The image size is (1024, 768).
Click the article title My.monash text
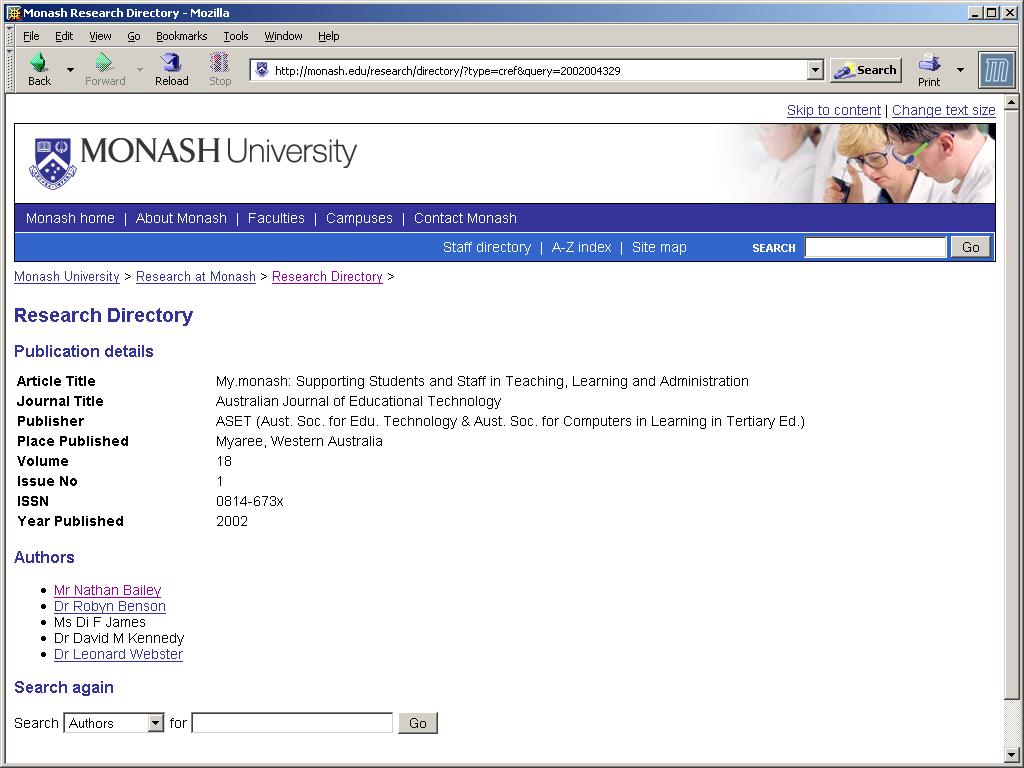point(482,381)
